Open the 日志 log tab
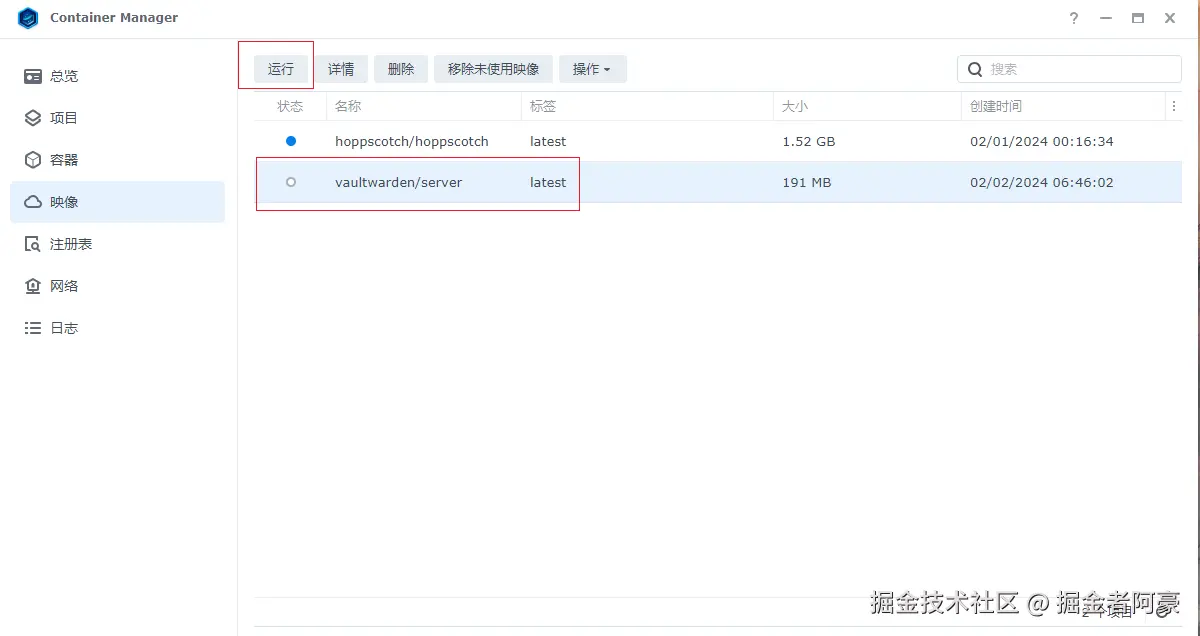This screenshot has height=636, width=1200. click(117, 328)
